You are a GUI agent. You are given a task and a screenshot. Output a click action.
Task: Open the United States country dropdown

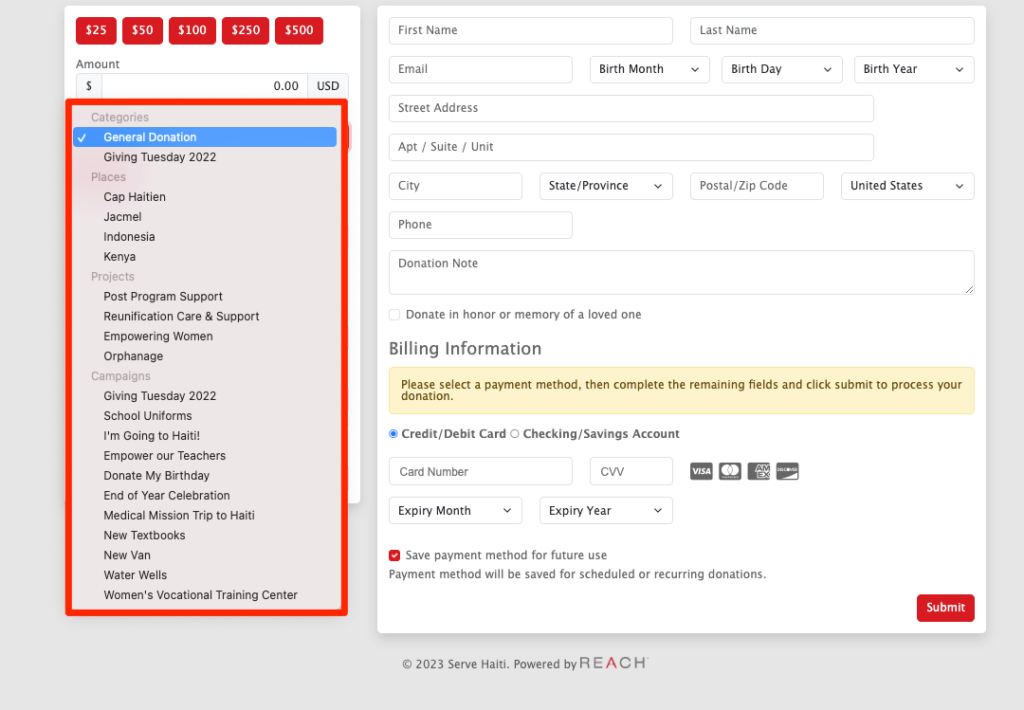pos(907,186)
